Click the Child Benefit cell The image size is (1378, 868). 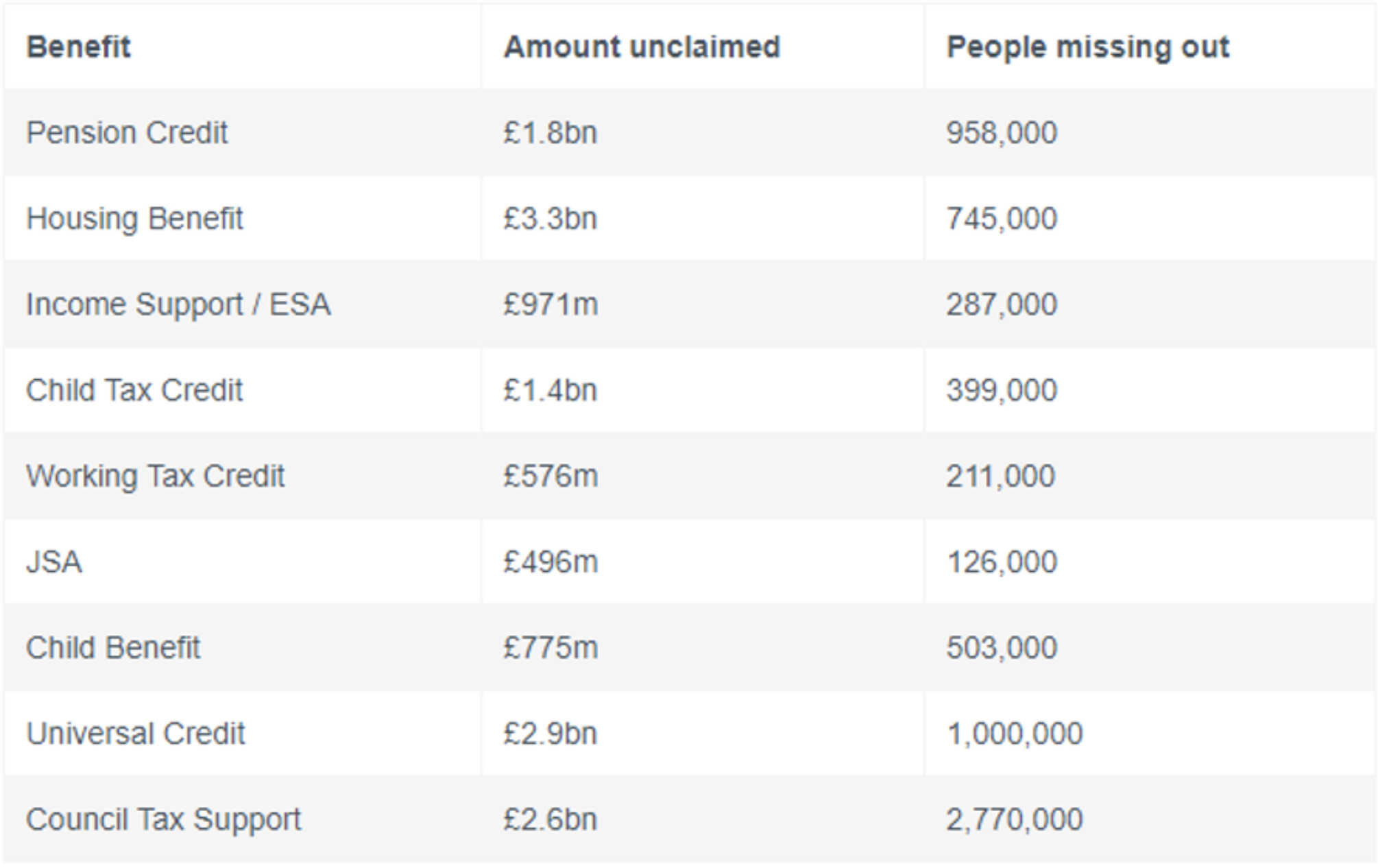click(113, 648)
